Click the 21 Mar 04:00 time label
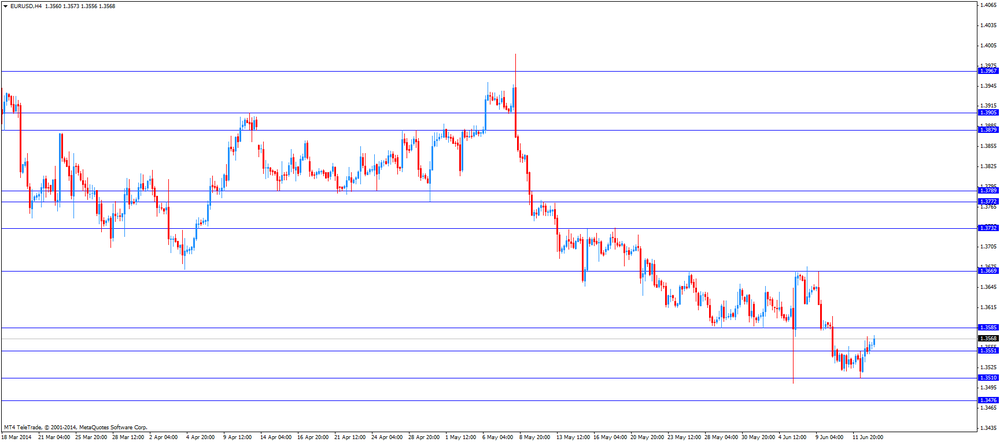1000x442 pixels. pyautogui.click(x=54, y=438)
